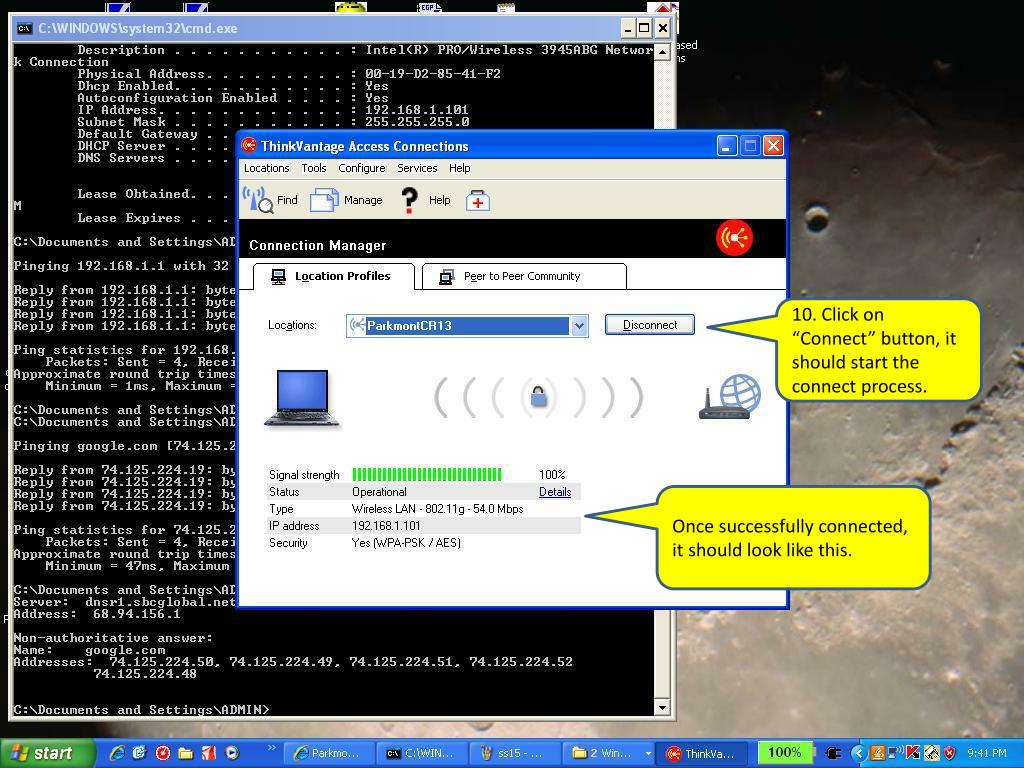The height and width of the screenshot is (768, 1024).
Task: Open the Details link next to Status
Action: (x=555, y=492)
